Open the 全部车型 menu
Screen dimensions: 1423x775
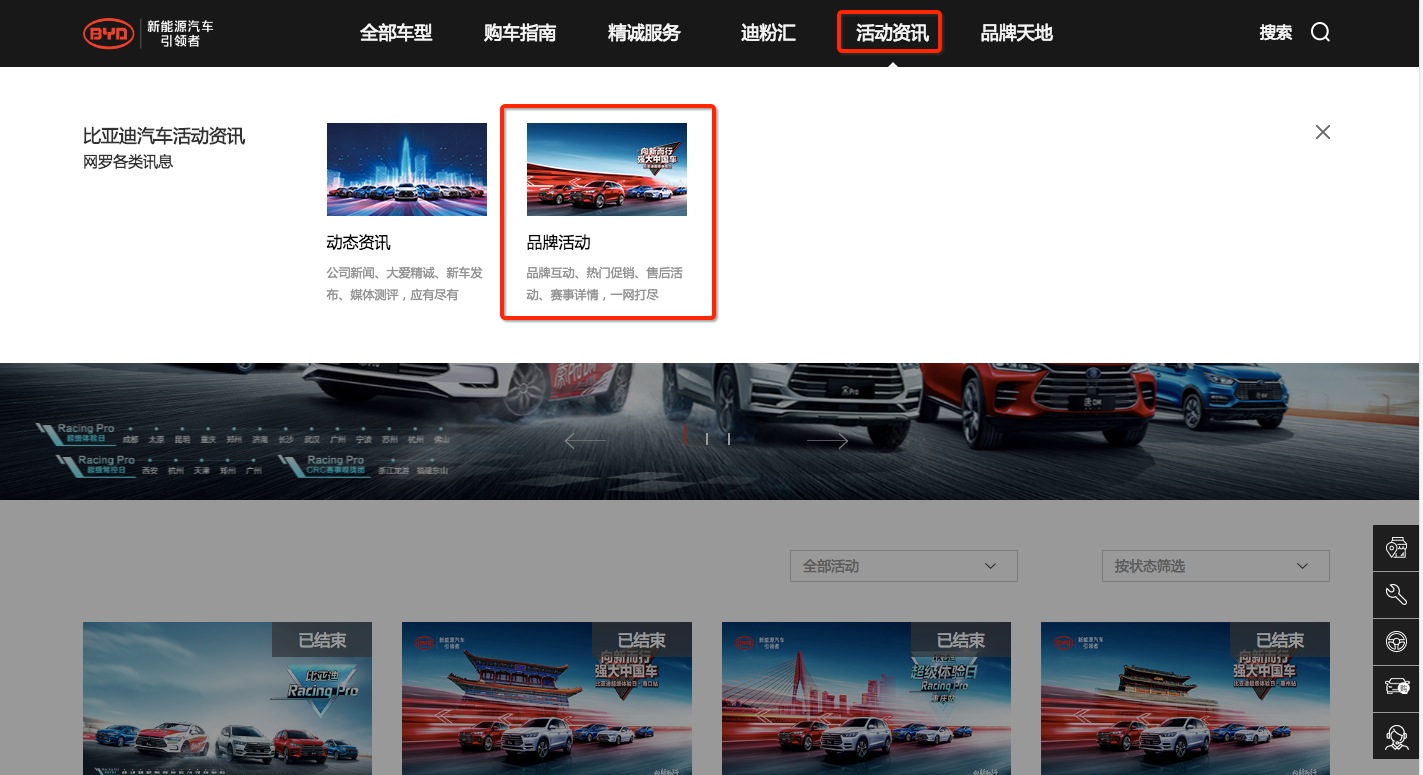(396, 33)
